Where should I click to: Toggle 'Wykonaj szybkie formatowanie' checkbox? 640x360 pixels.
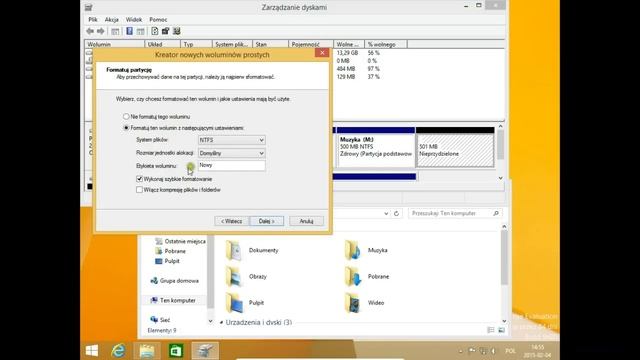pyautogui.click(x=140, y=179)
